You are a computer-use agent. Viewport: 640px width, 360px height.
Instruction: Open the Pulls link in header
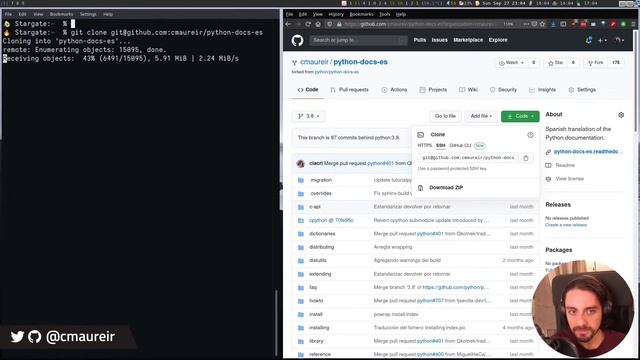coord(420,40)
